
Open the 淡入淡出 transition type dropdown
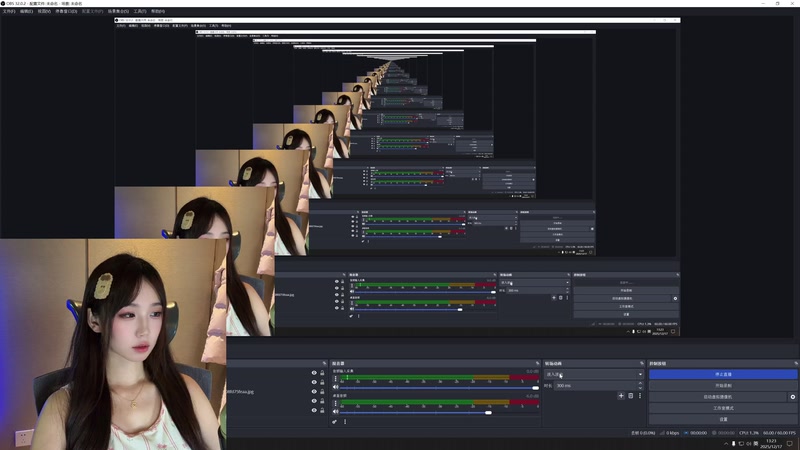pos(594,374)
